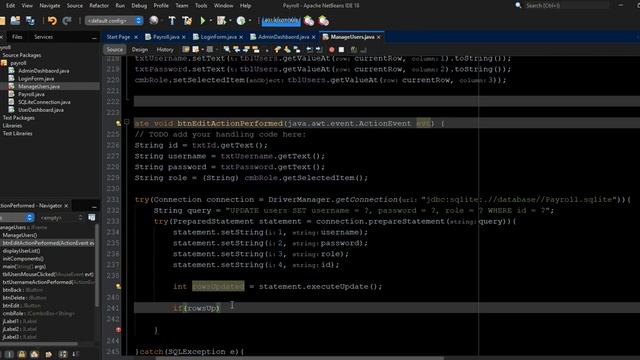The image size is (640, 360).
Task: Stop macro recording with the square icon
Action: point(342,50)
